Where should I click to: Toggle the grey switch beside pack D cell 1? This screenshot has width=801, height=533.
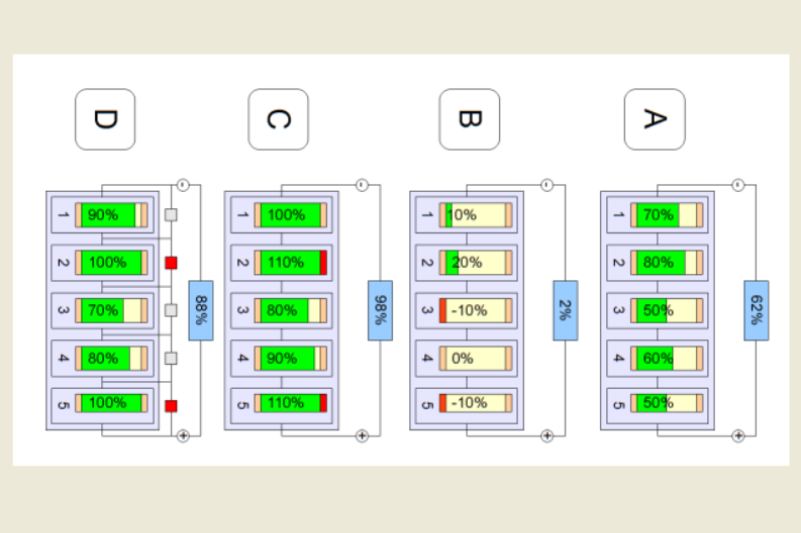point(171,215)
